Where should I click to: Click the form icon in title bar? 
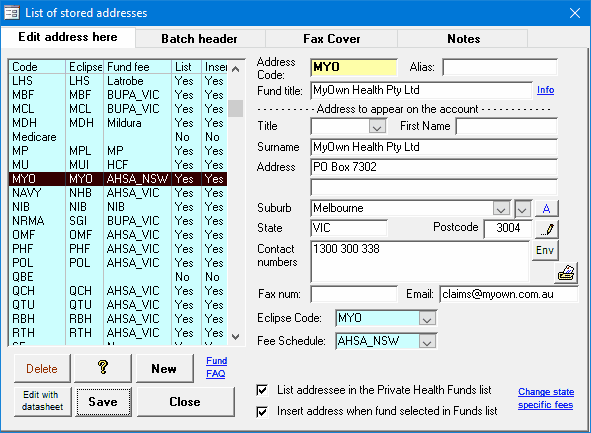11,13
